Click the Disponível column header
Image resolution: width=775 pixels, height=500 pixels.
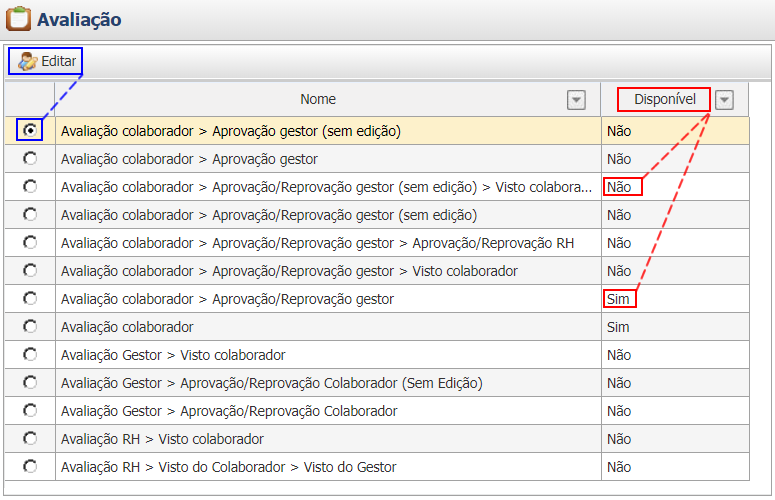pyautogui.click(x=663, y=99)
